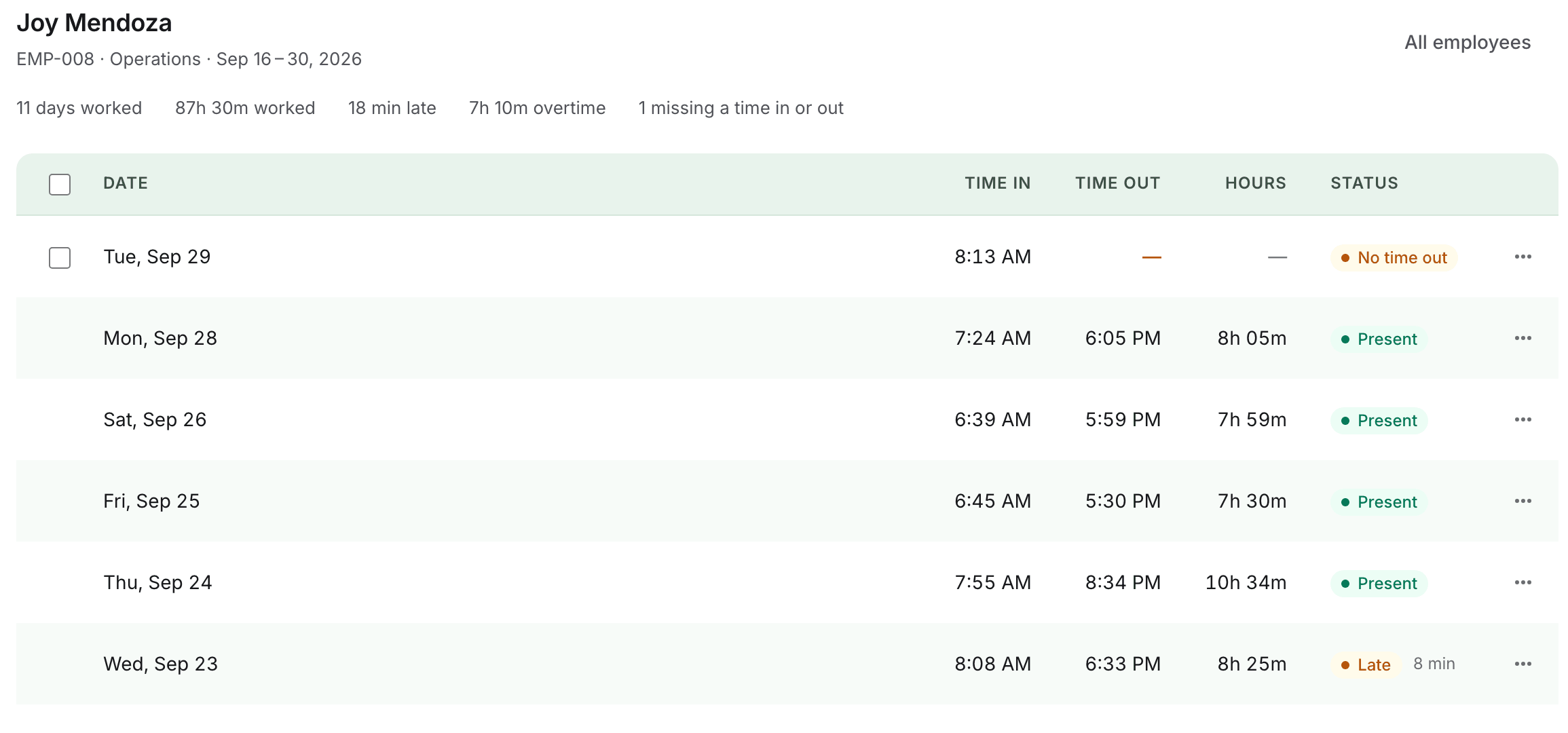Sort by the TIME IN column header
1568x733 pixels.
[x=998, y=183]
